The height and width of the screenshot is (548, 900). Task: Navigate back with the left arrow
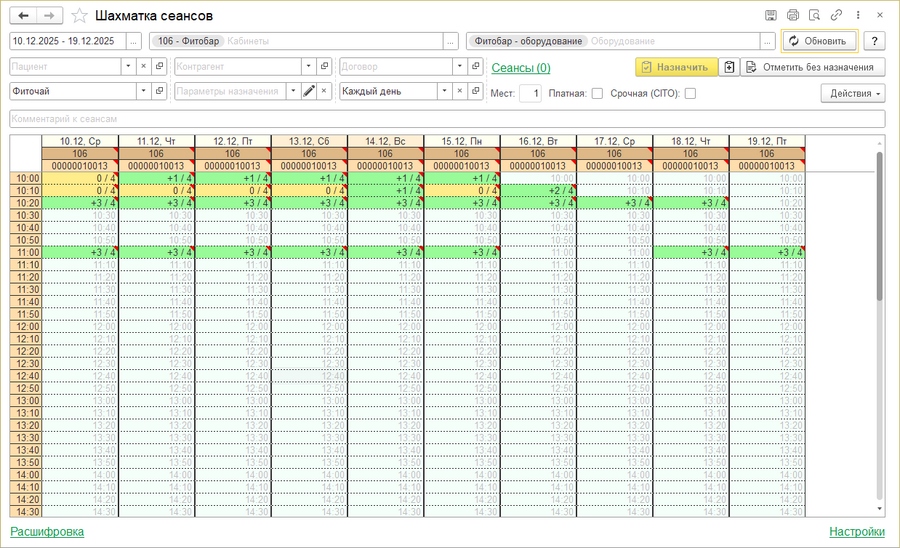[23, 16]
